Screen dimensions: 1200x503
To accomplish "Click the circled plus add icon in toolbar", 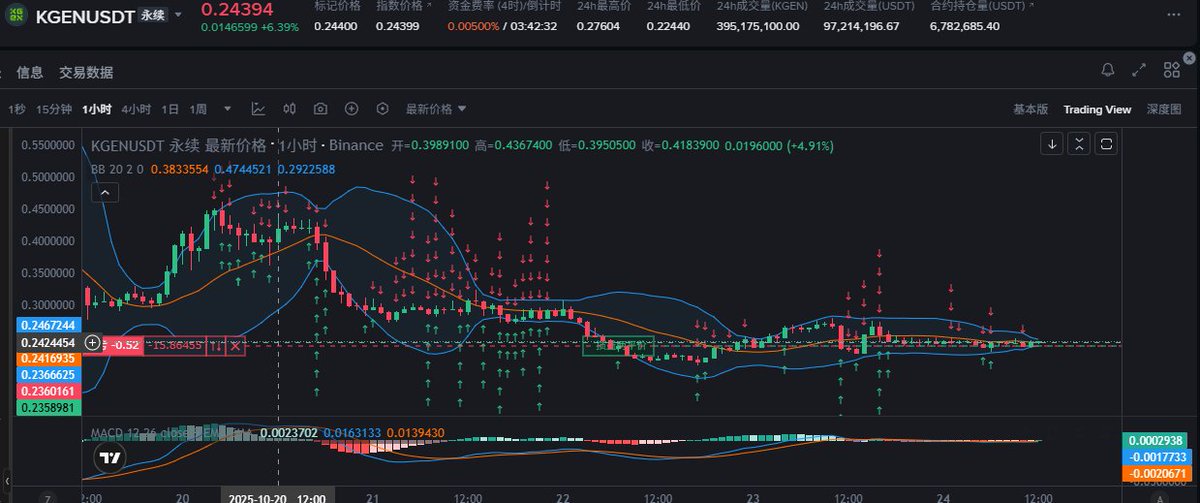I will (x=352, y=109).
